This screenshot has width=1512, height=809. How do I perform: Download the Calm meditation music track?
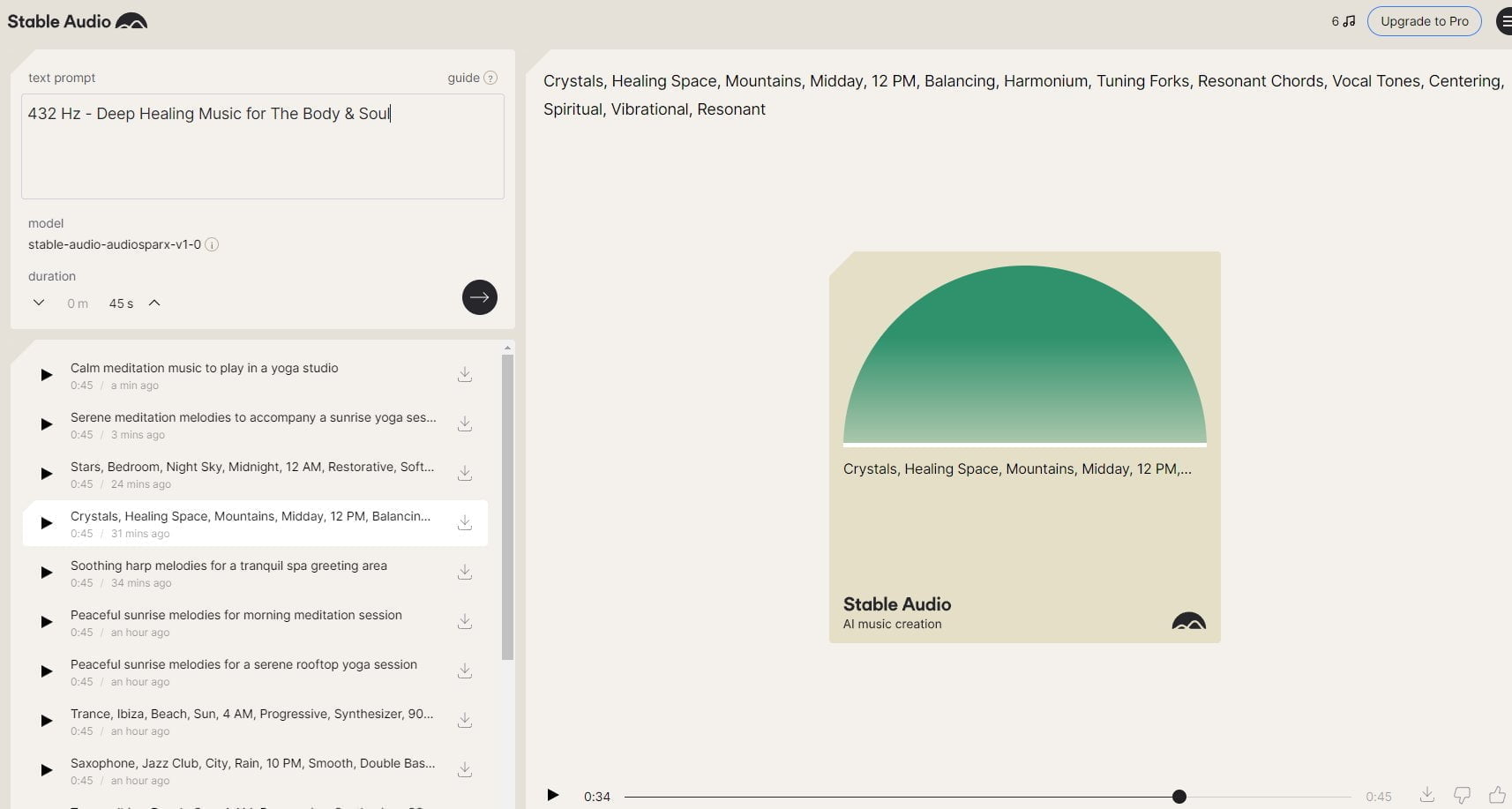point(465,375)
